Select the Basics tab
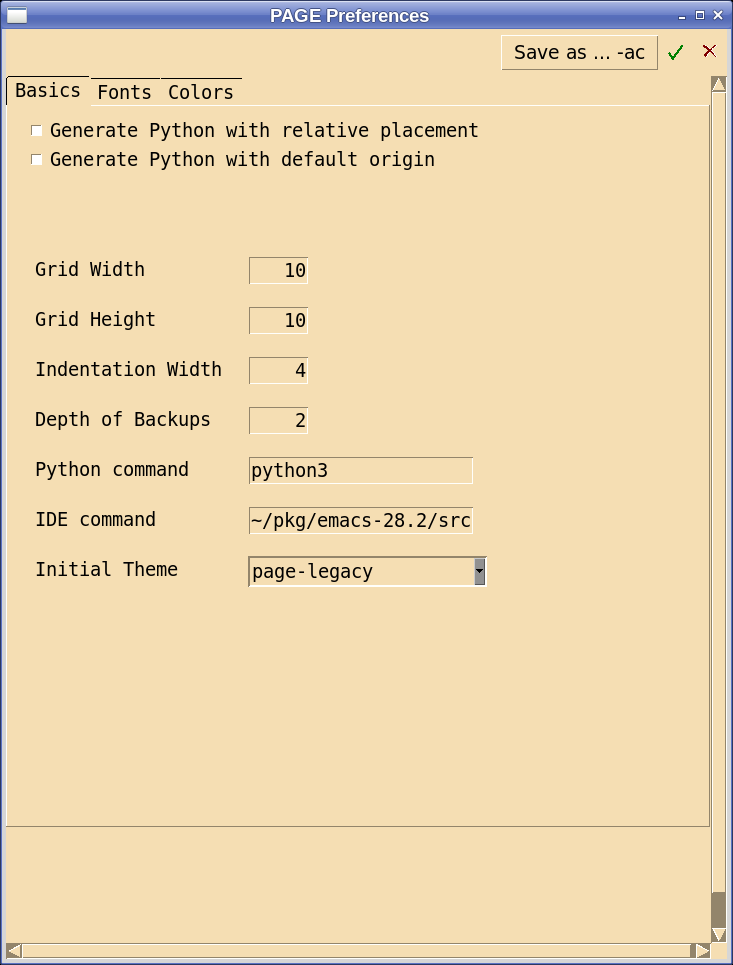 [46, 90]
